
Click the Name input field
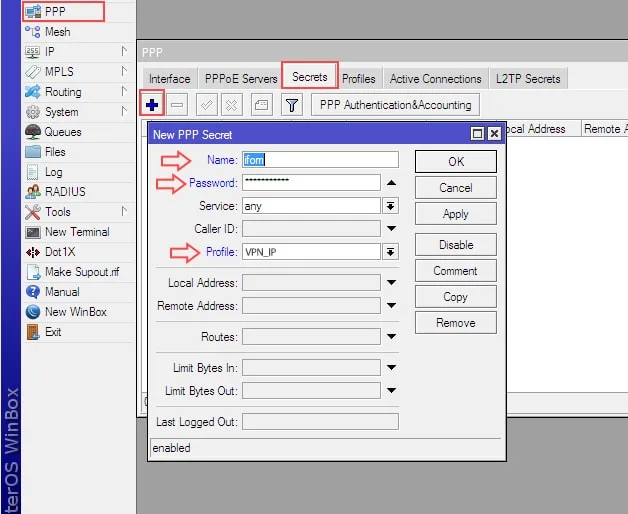click(320, 160)
